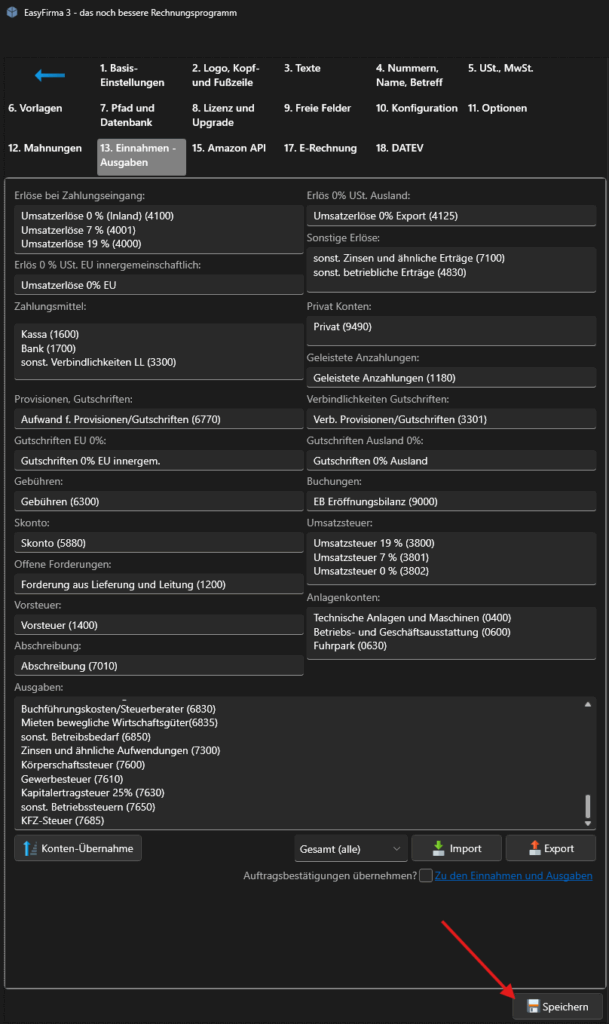Open the Gesamt (alle) dropdown
Screen dimensions: 609x1024
click(351, 848)
